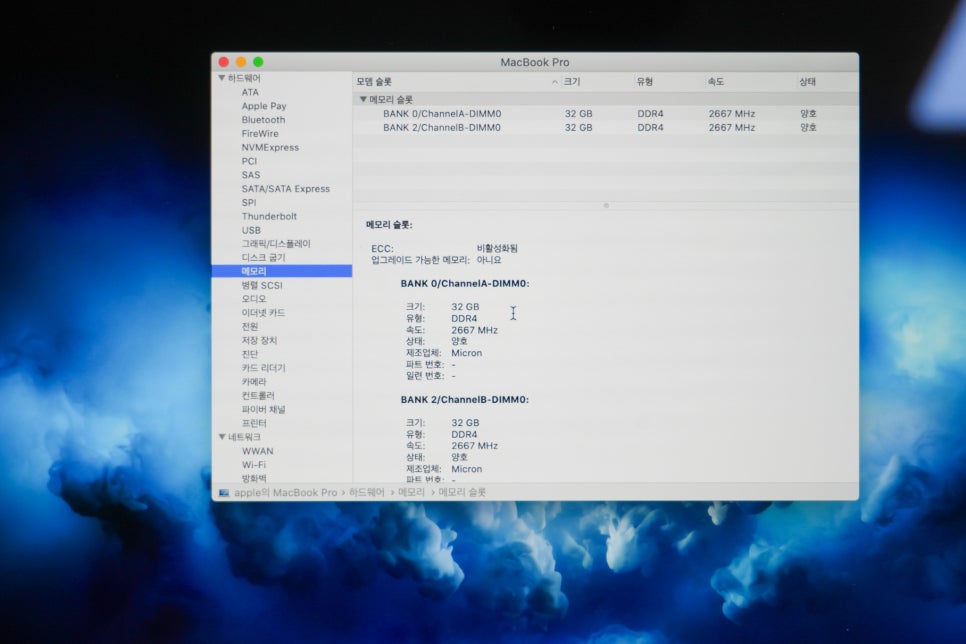The width and height of the screenshot is (966, 644).
Task: Select SAS in the sidebar
Action: 251,175
